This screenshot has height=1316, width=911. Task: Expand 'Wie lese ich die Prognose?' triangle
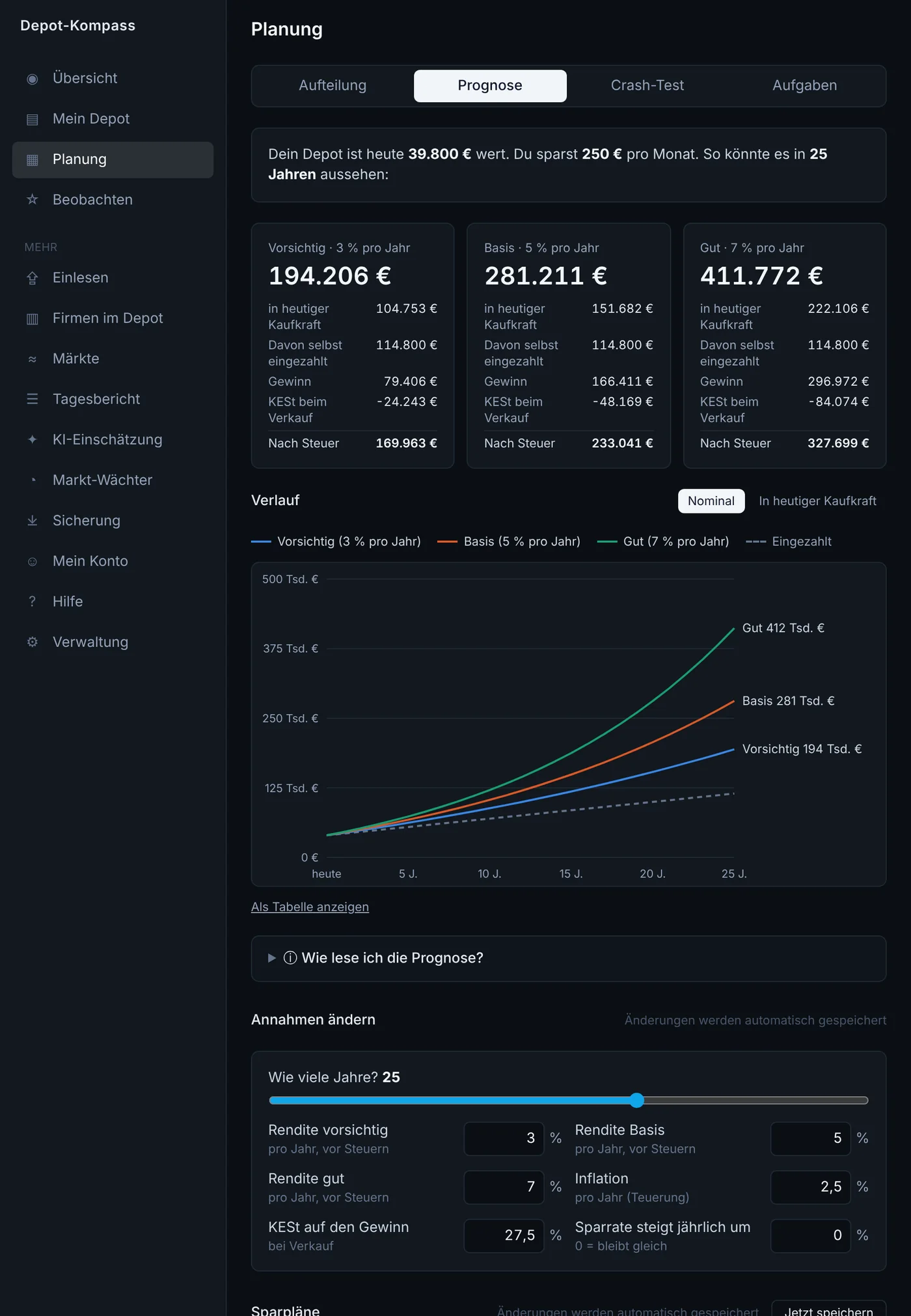pos(272,958)
